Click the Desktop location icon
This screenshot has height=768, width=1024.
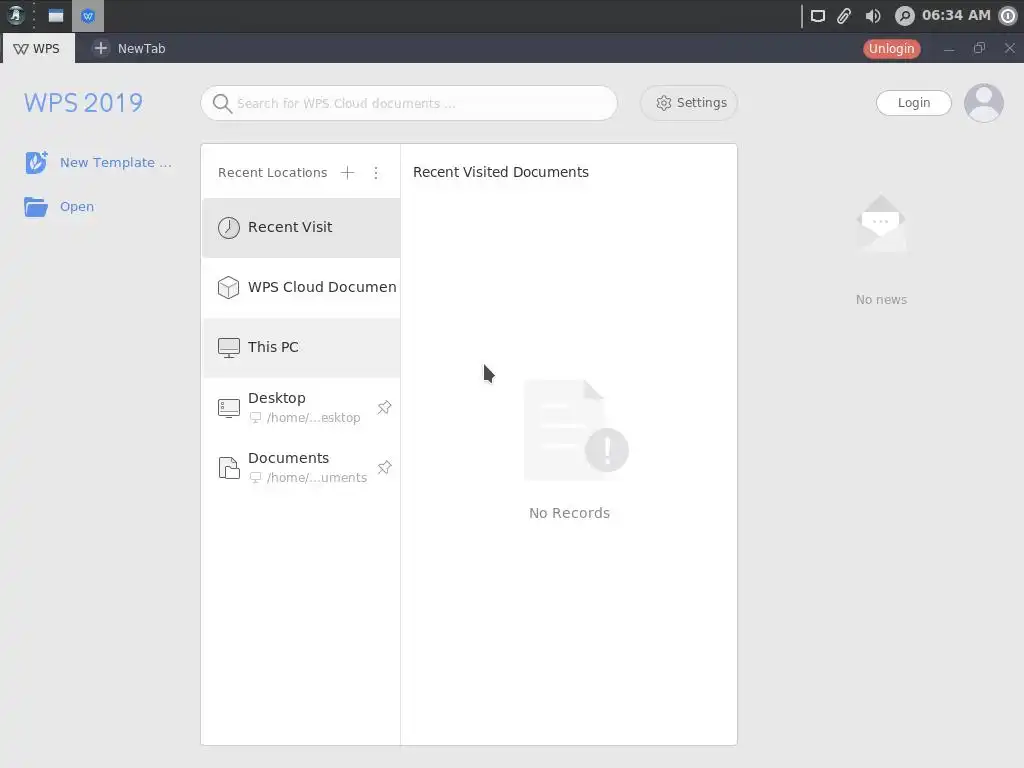[229, 408]
